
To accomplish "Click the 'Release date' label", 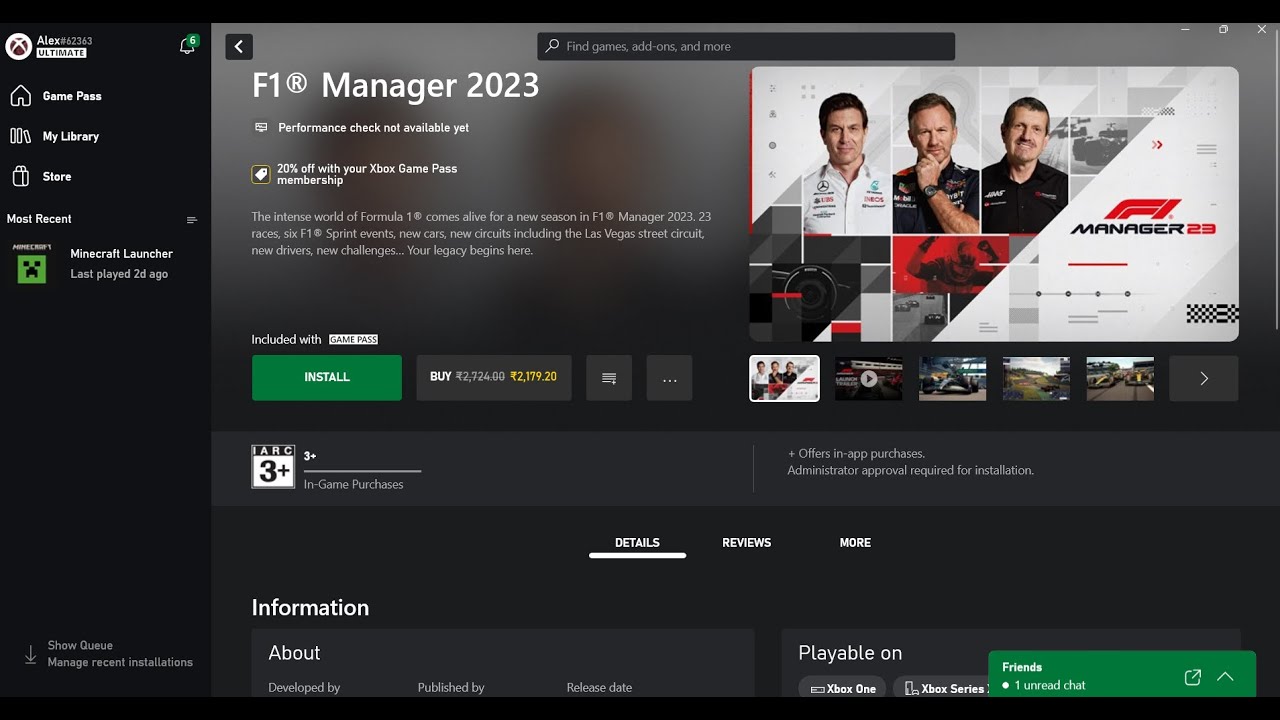I will click(x=599, y=688).
